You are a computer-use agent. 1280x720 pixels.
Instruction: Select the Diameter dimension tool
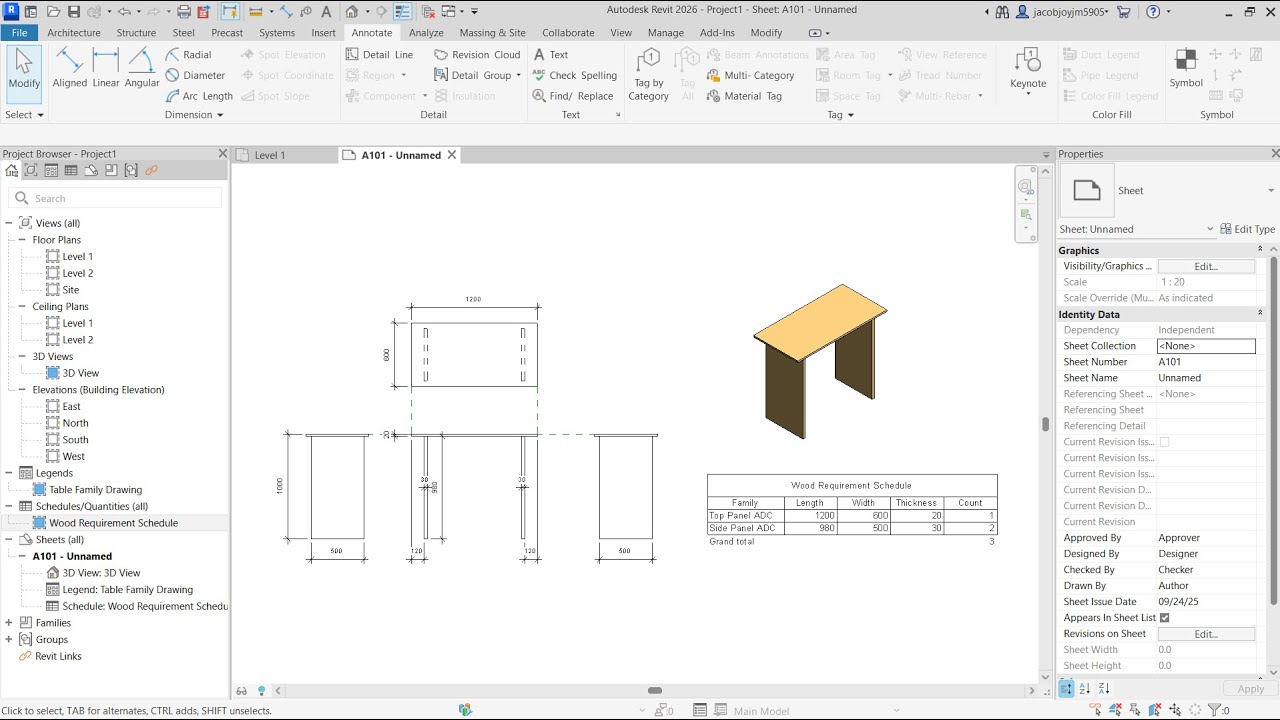click(x=196, y=75)
